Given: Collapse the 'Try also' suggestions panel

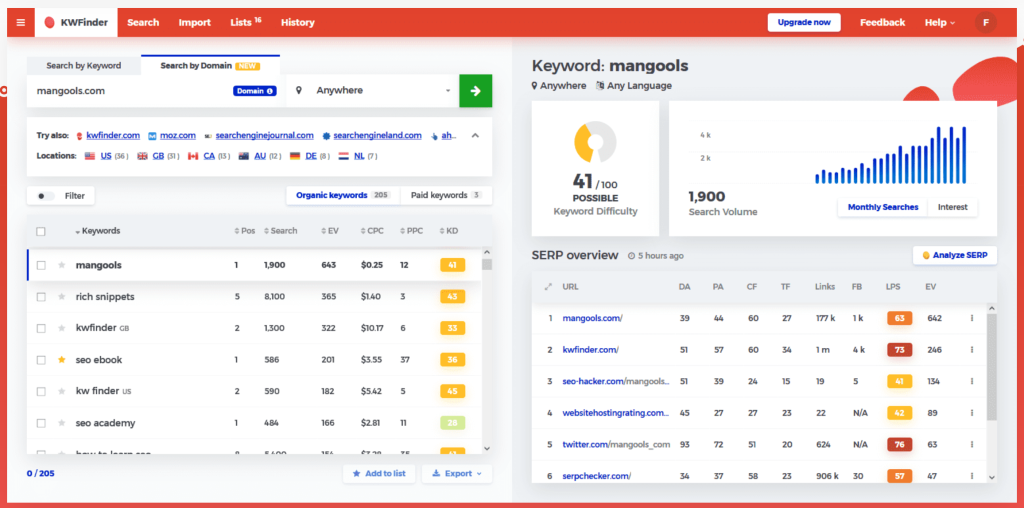Looking at the screenshot, I should coord(475,135).
